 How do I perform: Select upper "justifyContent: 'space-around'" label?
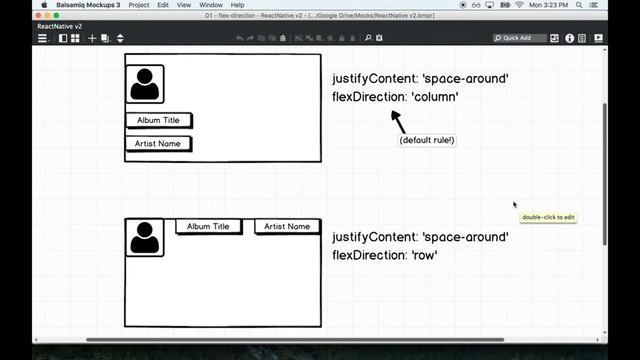[x=420, y=78]
